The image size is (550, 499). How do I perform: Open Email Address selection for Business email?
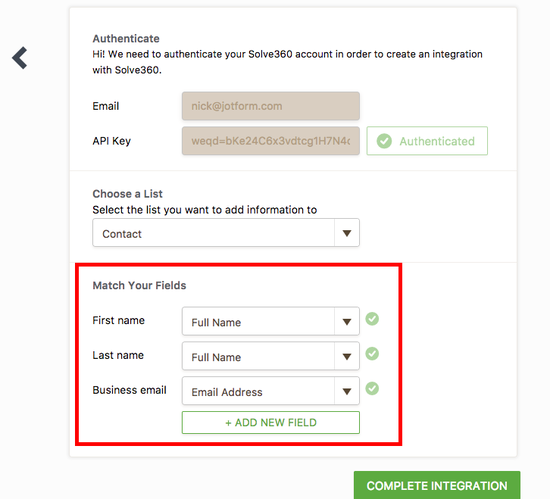pos(271,391)
